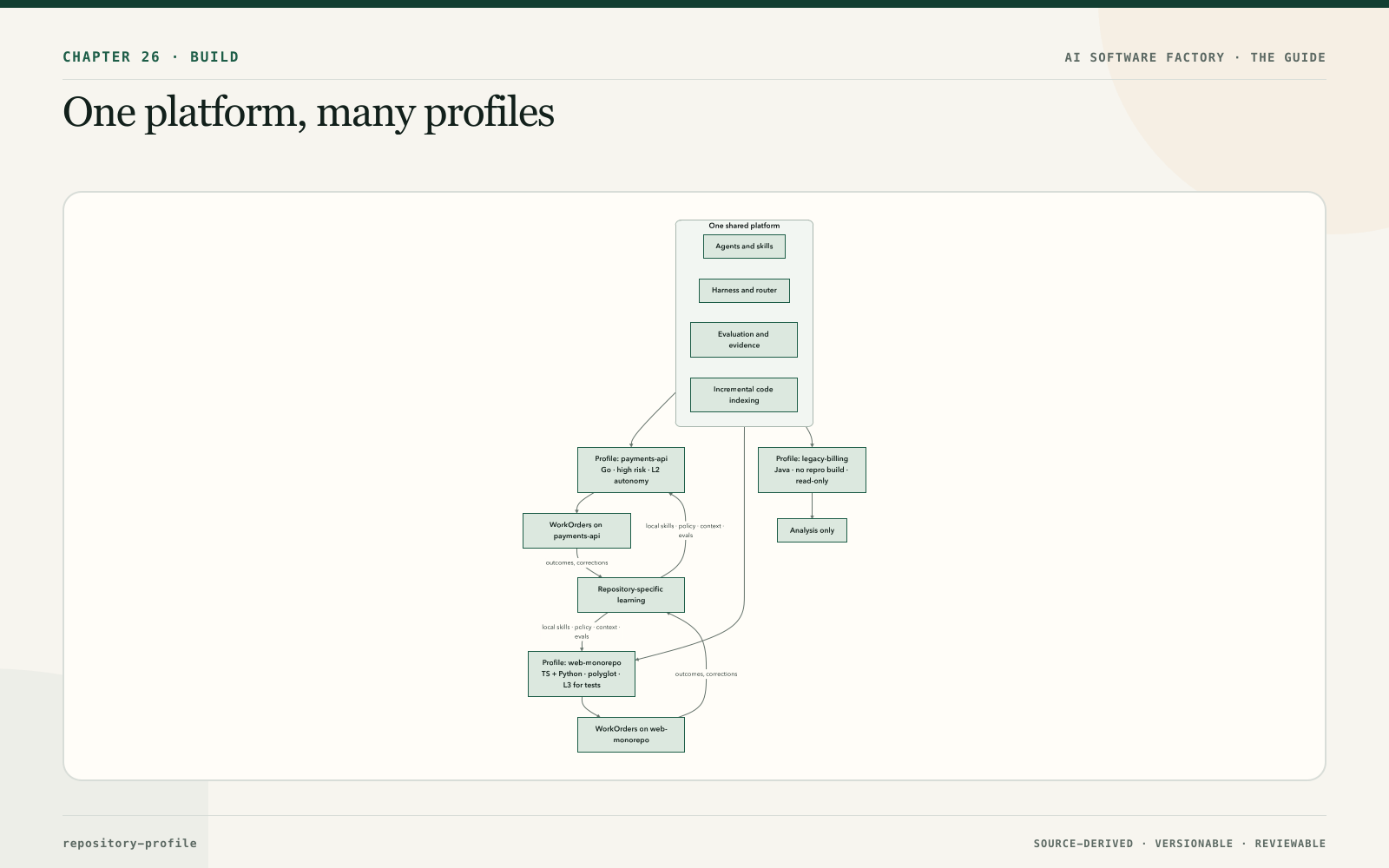The image size is (1389, 868).
Task: Open the 'Profile: web-monorepo' node
Action: pos(582,674)
